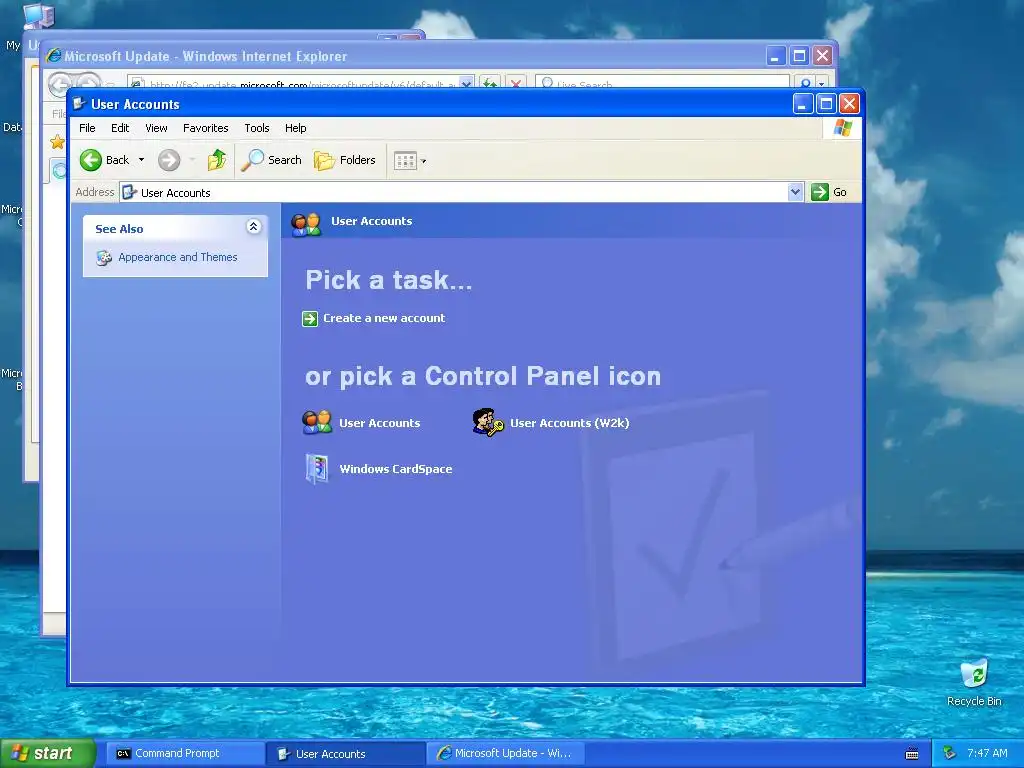
Task: Click the grayed Forward arrow button
Action: point(169,160)
